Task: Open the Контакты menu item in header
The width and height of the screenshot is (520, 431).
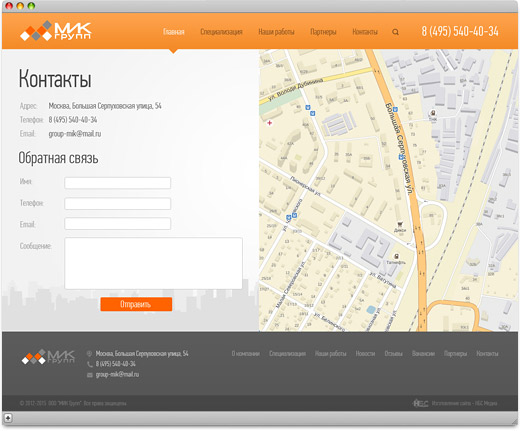Action: pos(365,32)
